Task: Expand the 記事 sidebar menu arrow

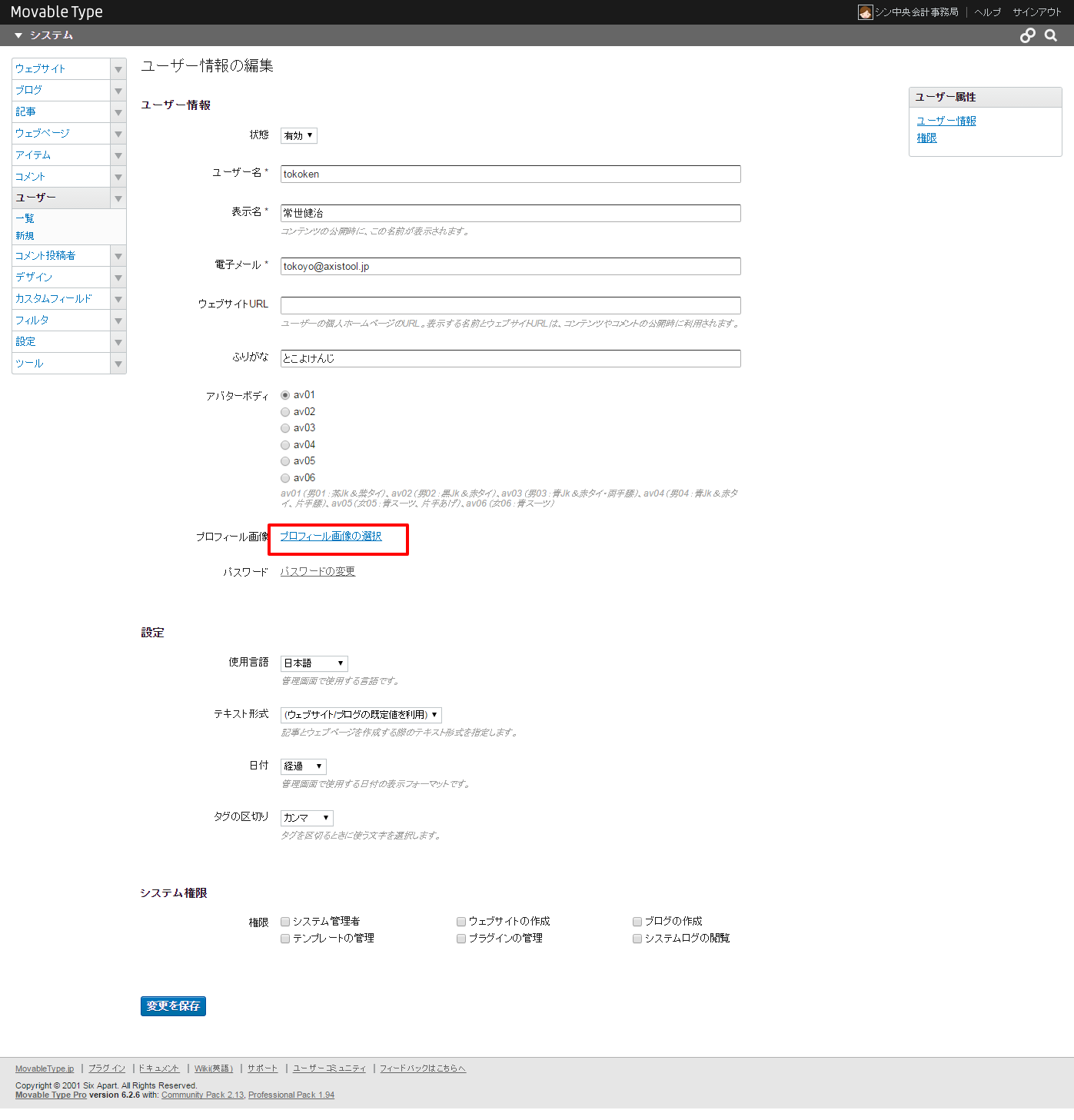Action: [117, 111]
